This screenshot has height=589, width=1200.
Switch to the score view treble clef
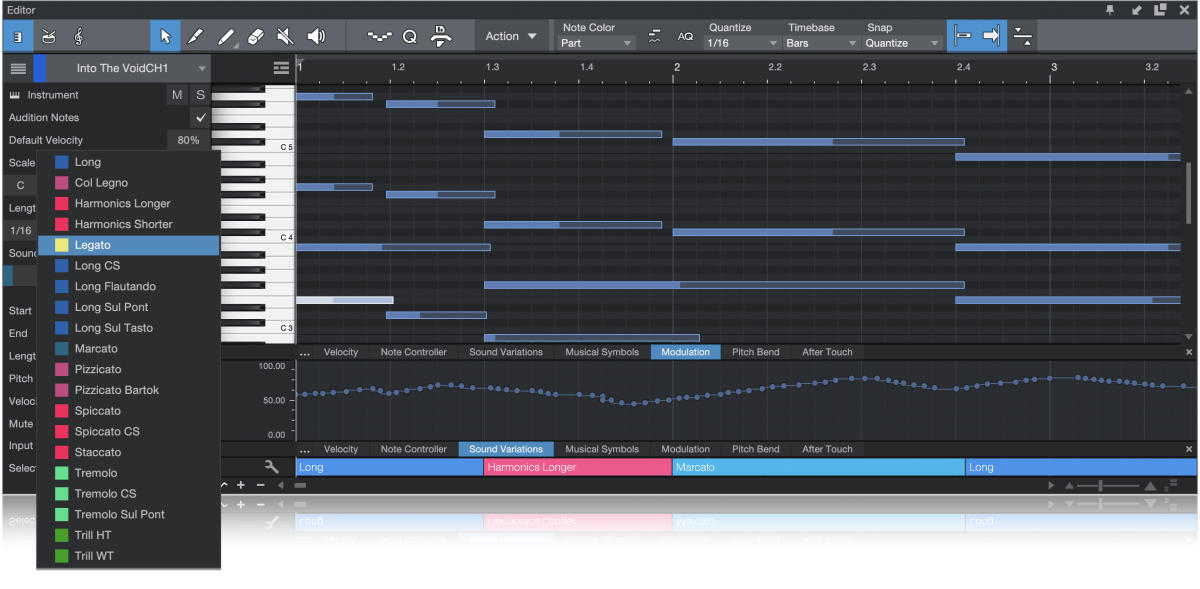point(79,36)
